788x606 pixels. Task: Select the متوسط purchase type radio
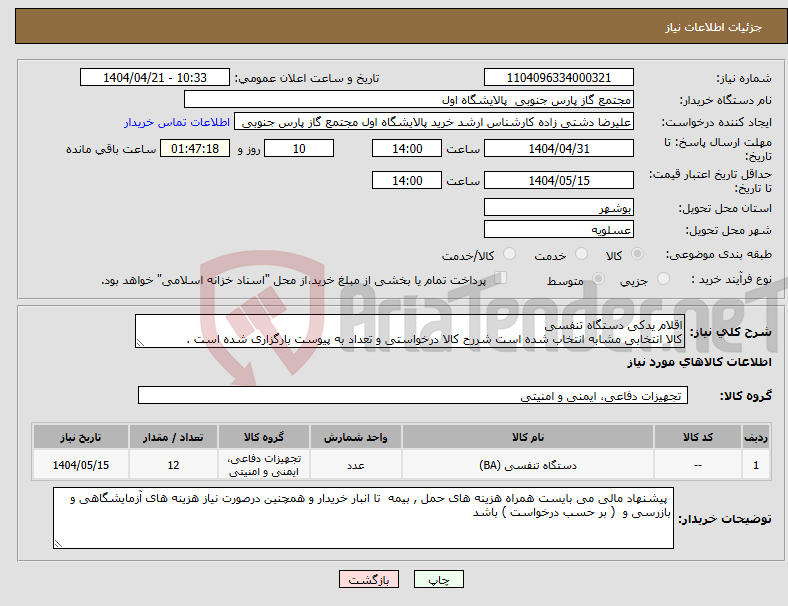598,279
